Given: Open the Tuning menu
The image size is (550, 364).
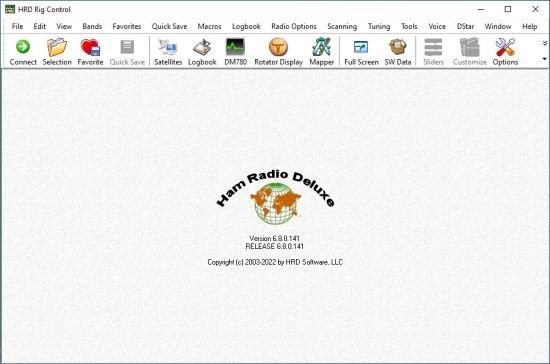Looking at the screenshot, I should (x=379, y=26).
